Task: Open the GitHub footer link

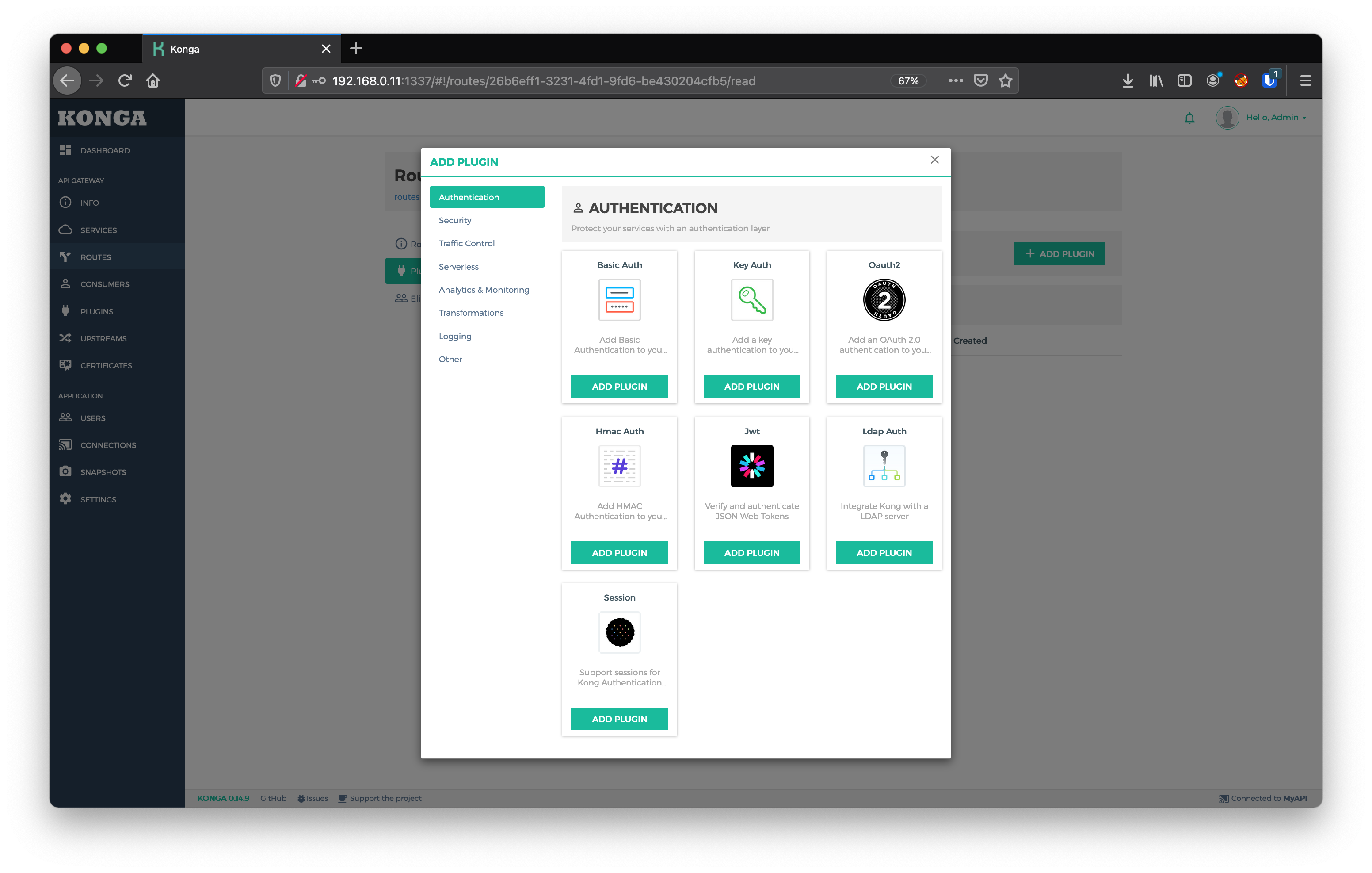Action: 273,798
